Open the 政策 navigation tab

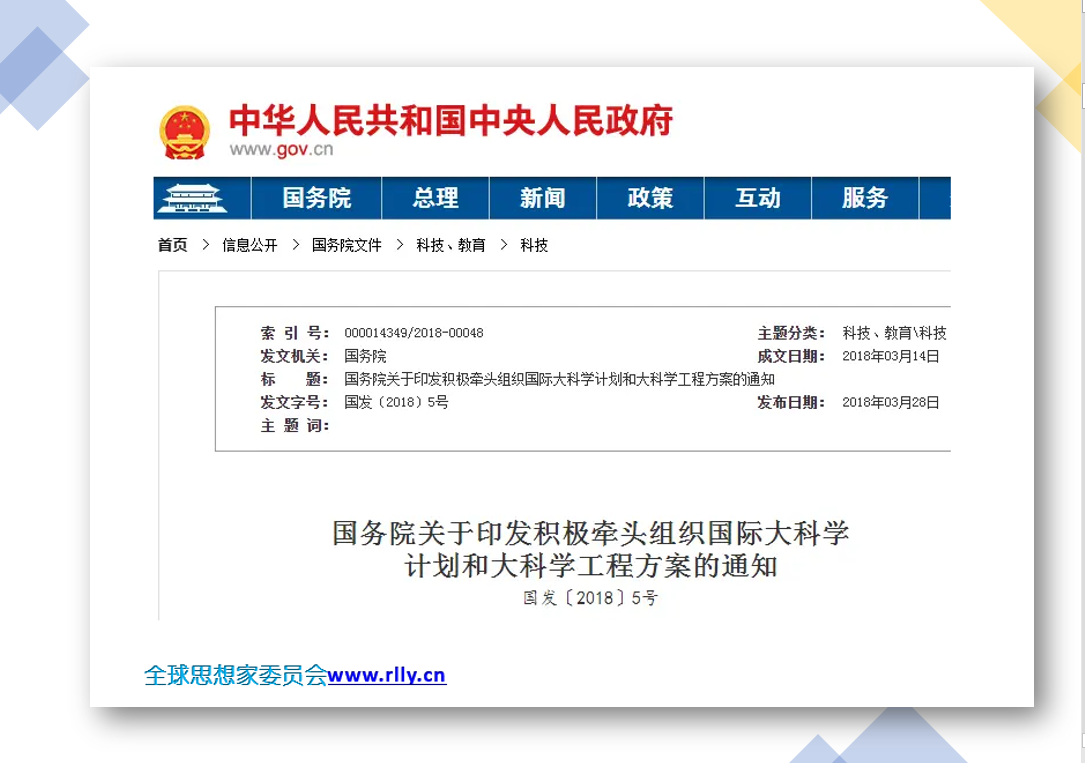pos(650,198)
